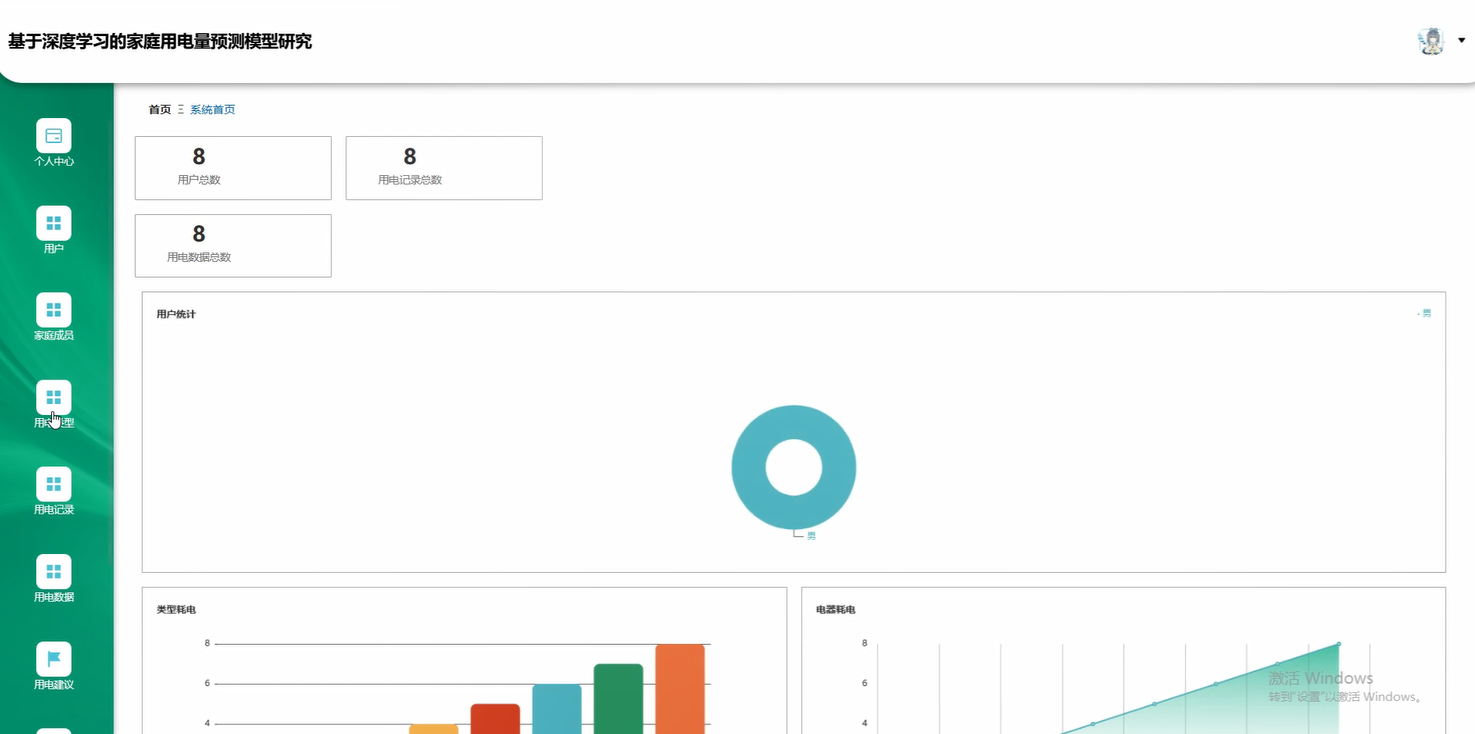Click the 类型耗电 chart title
The image size is (1475, 734).
176,610
